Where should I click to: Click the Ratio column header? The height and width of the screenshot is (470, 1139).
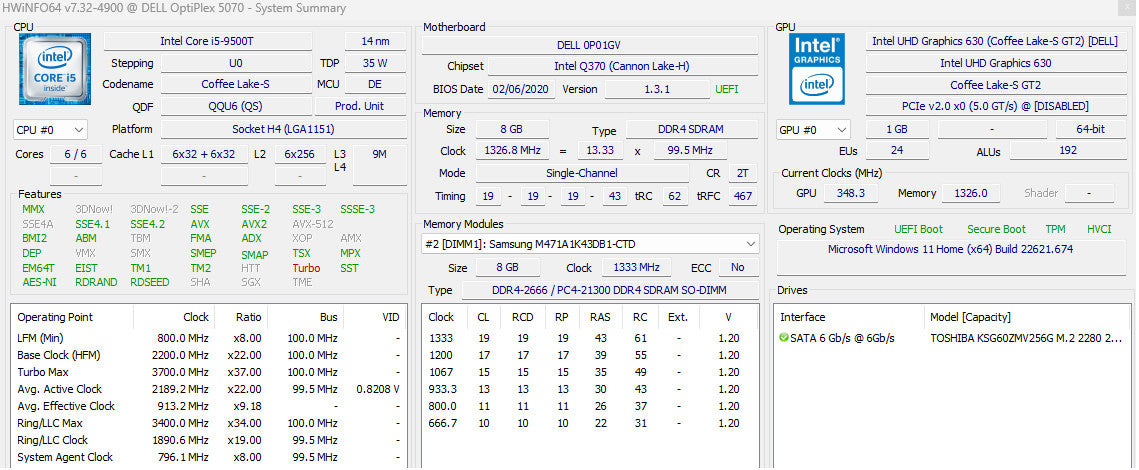point(248,317)
